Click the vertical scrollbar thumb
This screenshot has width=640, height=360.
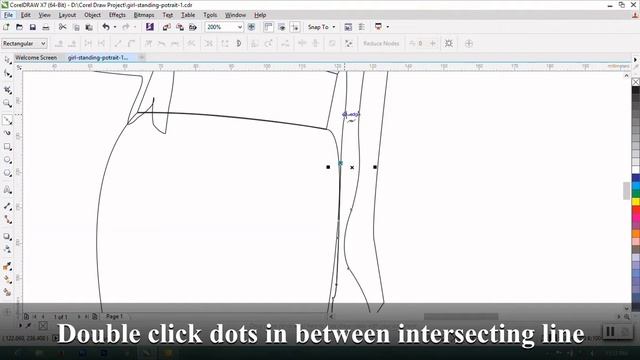point(627,191)
